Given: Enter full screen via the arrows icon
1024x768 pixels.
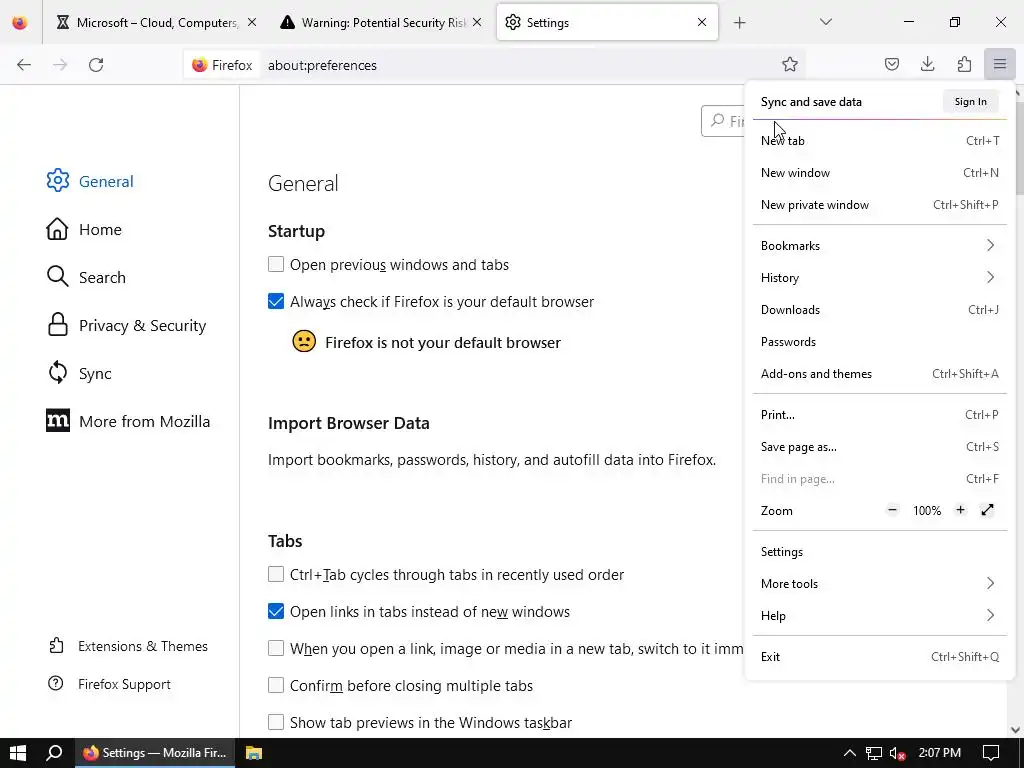Looking at the screenshot, I should click(987, 510).
